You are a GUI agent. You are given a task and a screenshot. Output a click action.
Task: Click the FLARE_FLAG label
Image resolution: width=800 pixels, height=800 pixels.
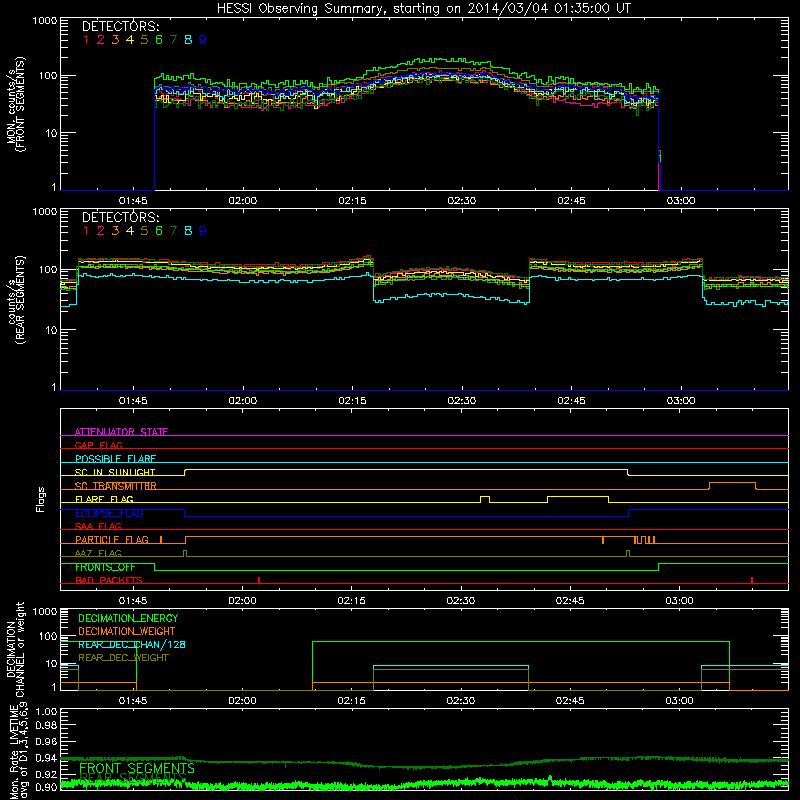tap(104, 499)
